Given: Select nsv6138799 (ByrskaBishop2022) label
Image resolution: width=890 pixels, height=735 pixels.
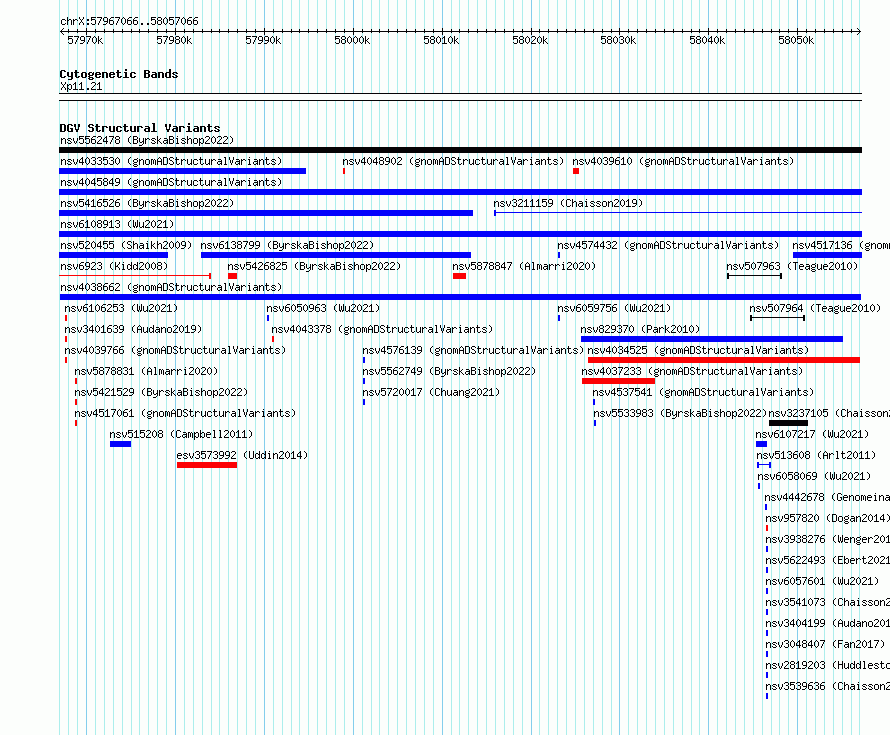Looking at the screenshot, I should click(x=287, y=245).
